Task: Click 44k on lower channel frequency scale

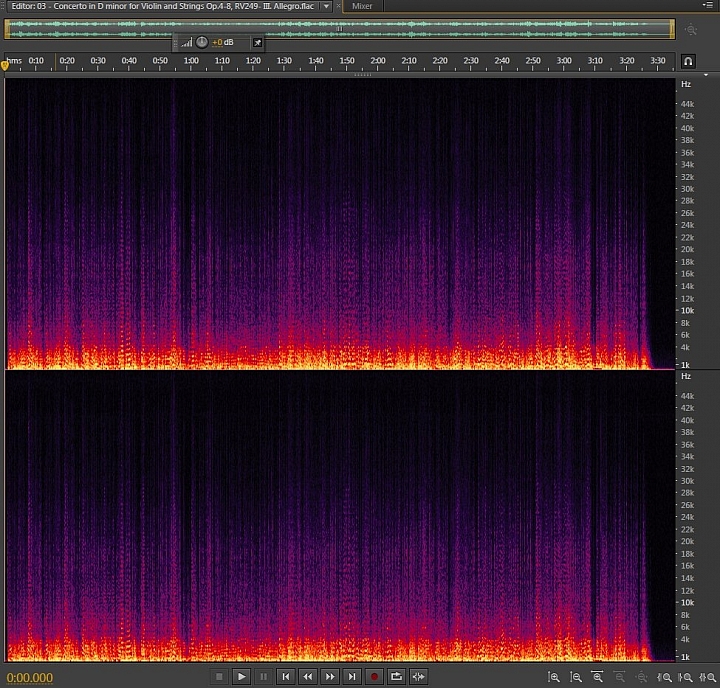Action: coord(687,396)
